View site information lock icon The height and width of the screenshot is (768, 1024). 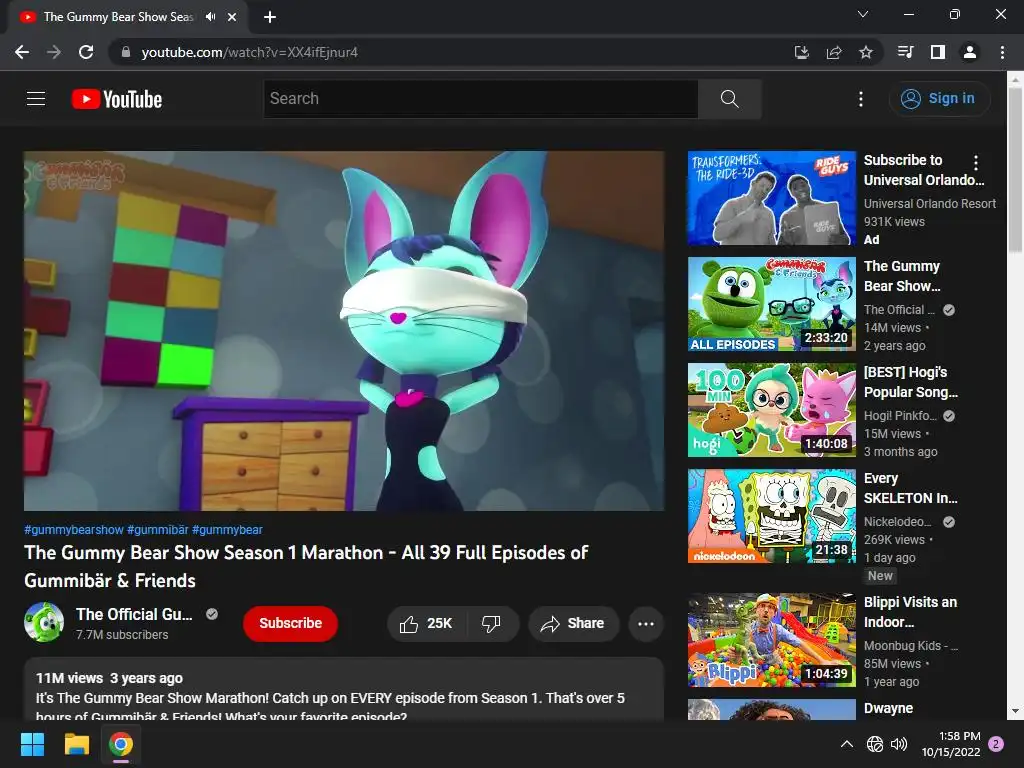tap(126, 52)
